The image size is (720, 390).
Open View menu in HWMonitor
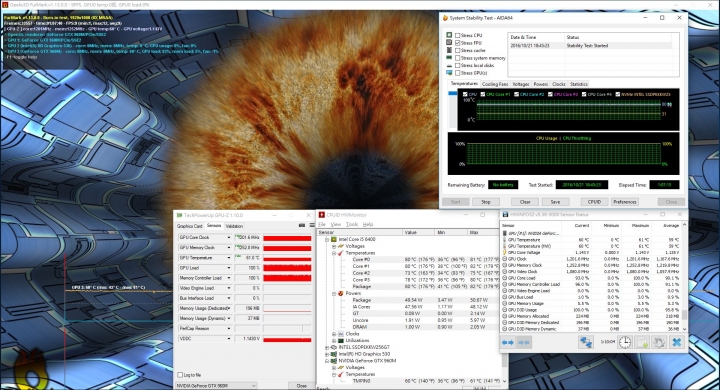(x=336, y=224)
